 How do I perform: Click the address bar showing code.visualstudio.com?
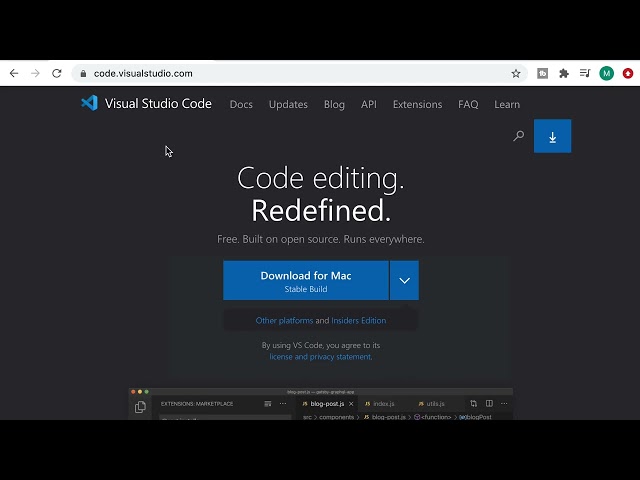click(300, 73)
